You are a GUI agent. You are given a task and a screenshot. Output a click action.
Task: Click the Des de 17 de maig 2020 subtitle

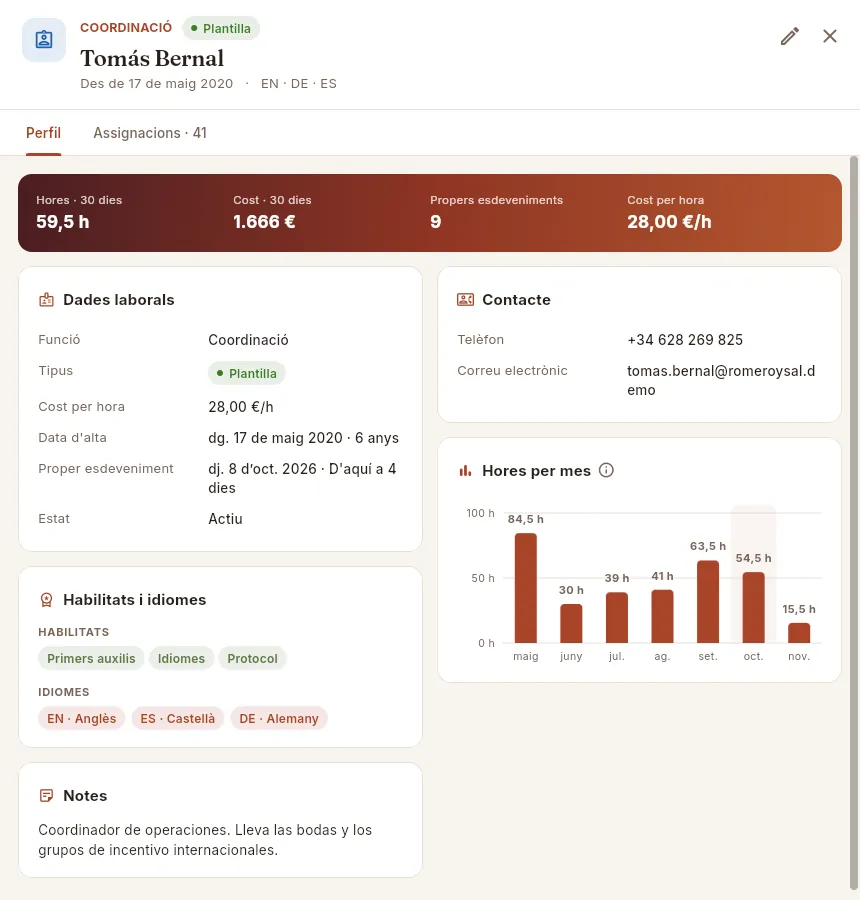click(x=157, y=84)
